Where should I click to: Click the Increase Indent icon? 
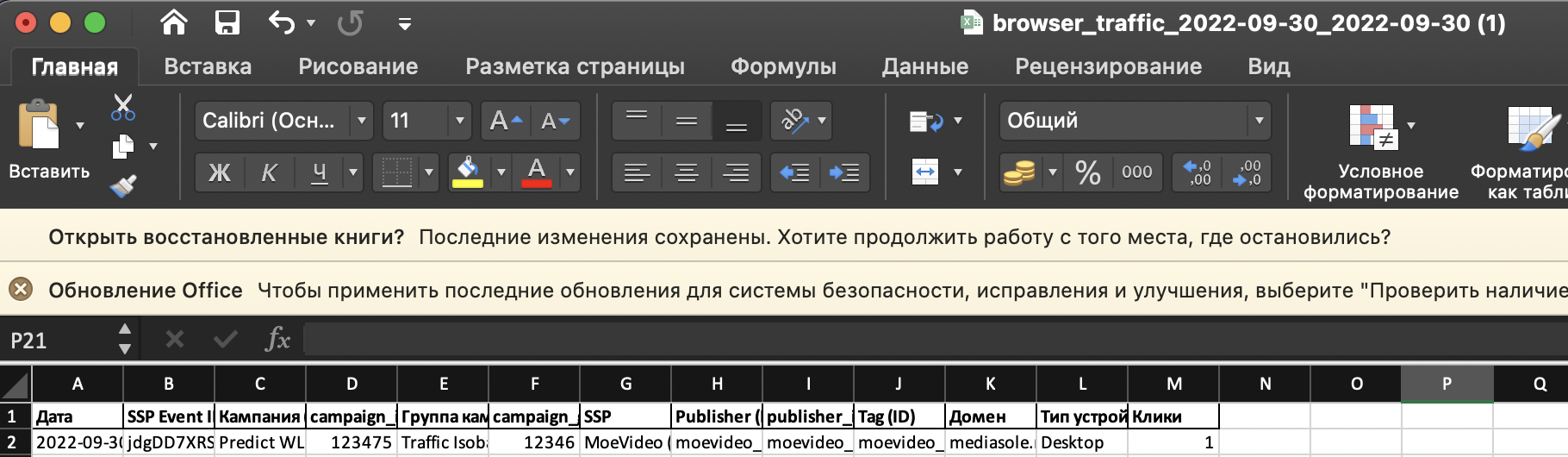pos(844,172)
